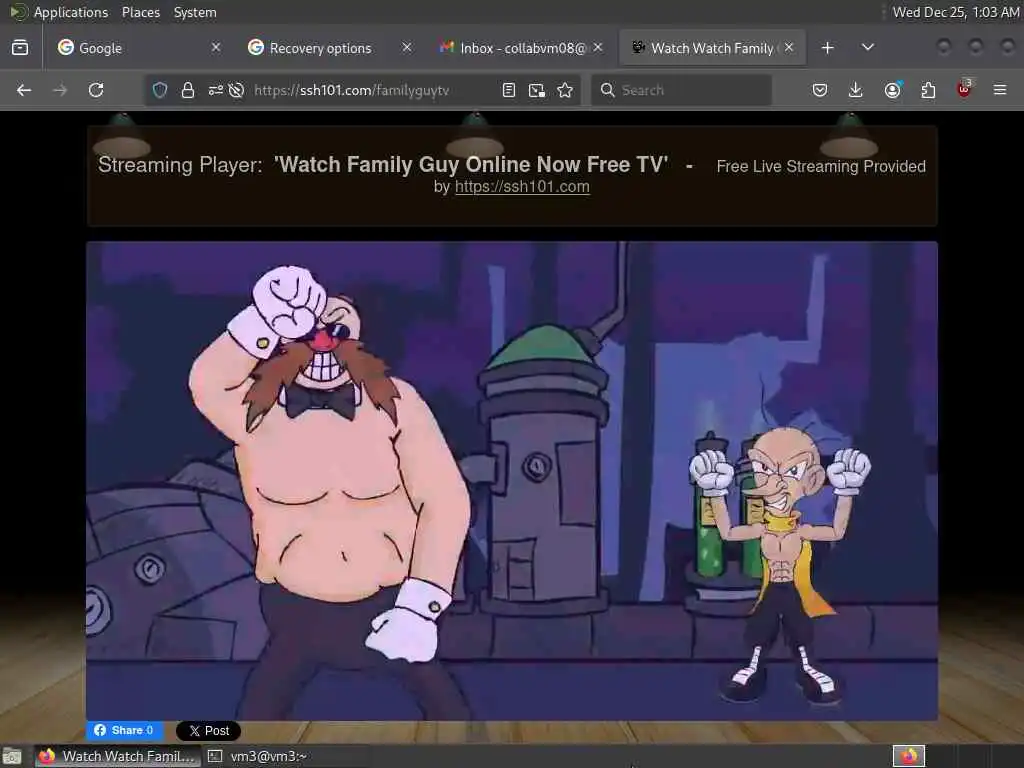The height and width of the screenshot is (768, 1024).
Task: Click the Facebook Share button
Action: coord(124,730)
